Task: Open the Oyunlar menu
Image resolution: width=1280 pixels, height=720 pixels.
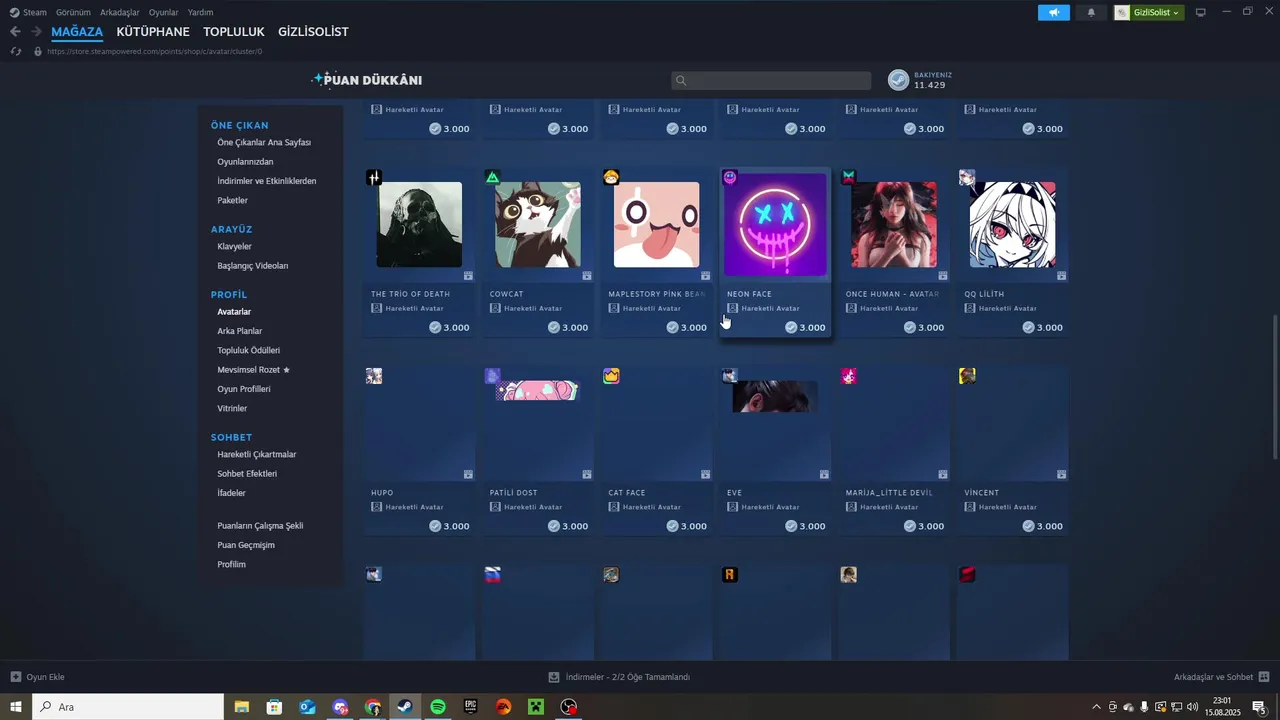Action: [164, 12]
